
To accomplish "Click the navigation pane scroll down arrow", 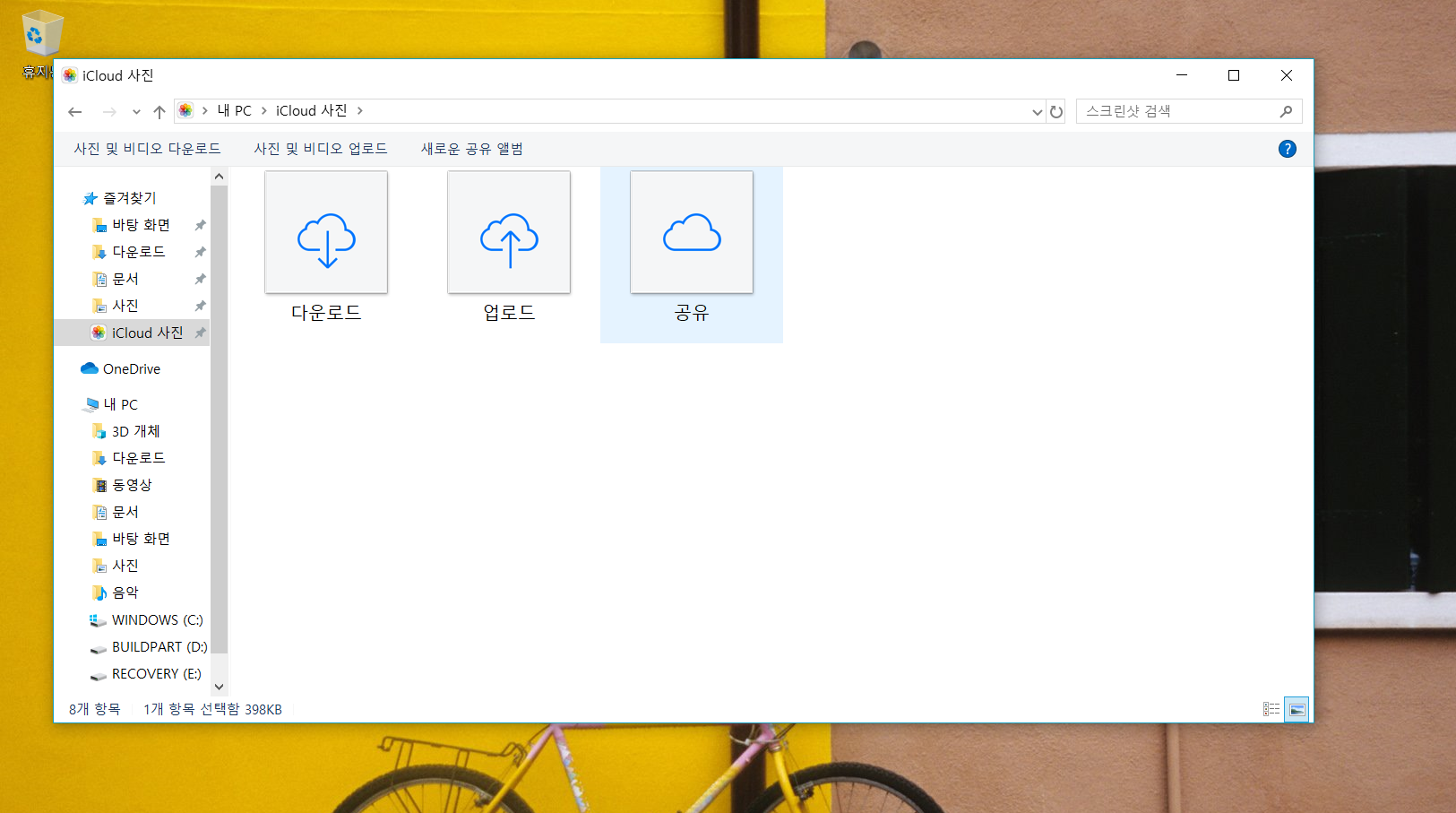I will [220, 688].
